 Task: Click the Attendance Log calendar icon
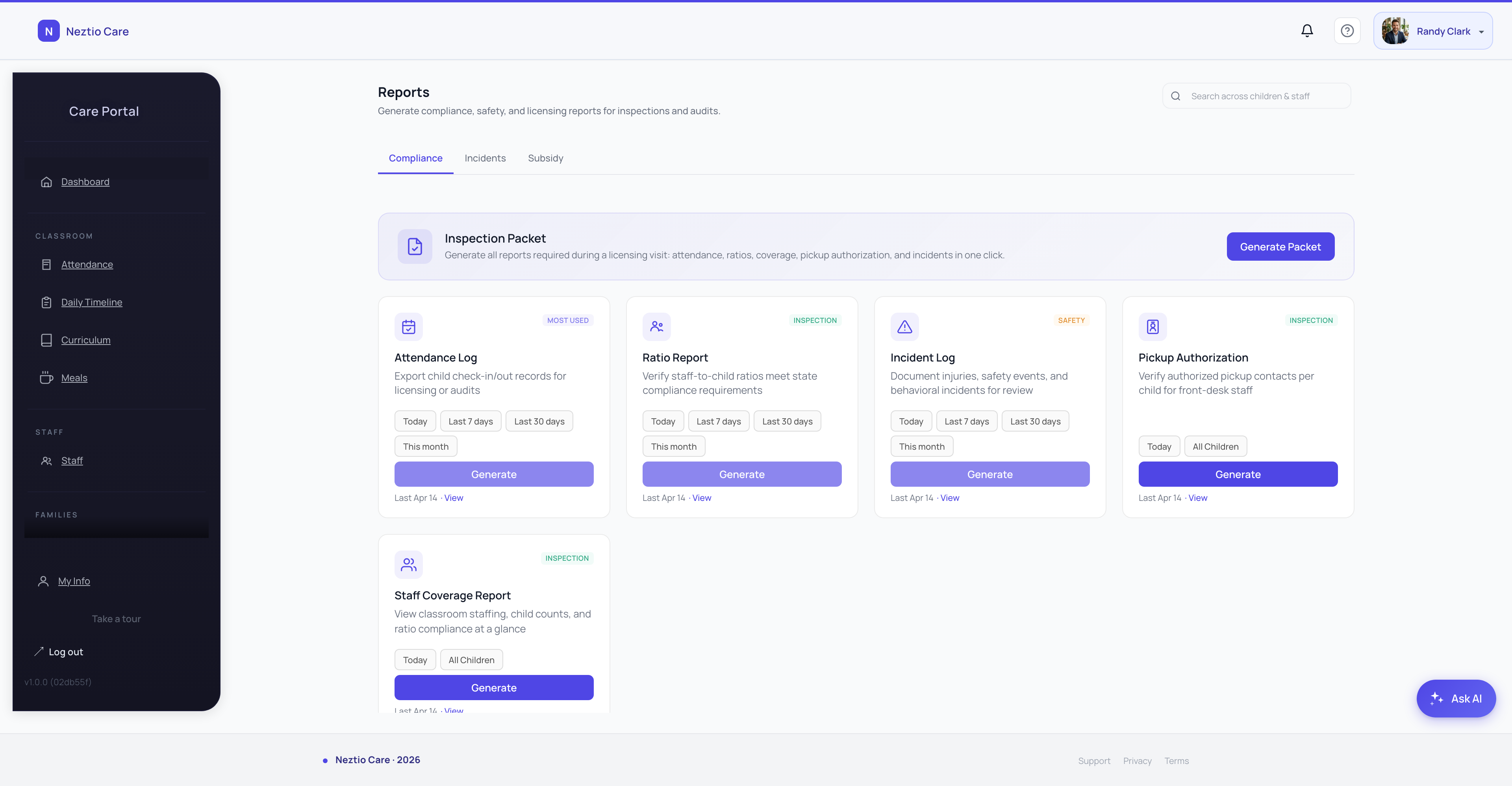coord(409,327)
